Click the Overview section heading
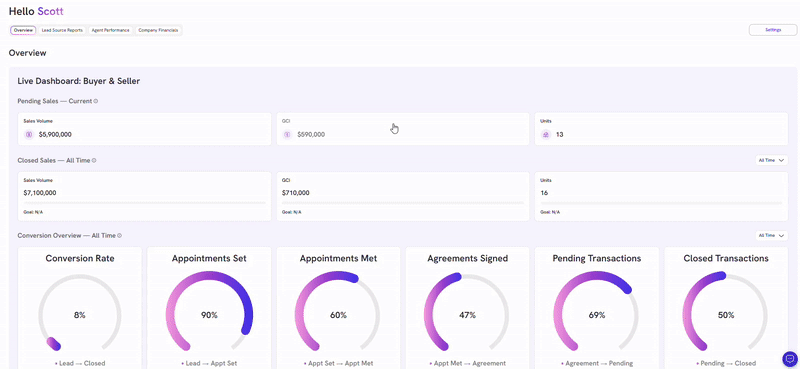The image size is (800, 369). pos(28,53)
